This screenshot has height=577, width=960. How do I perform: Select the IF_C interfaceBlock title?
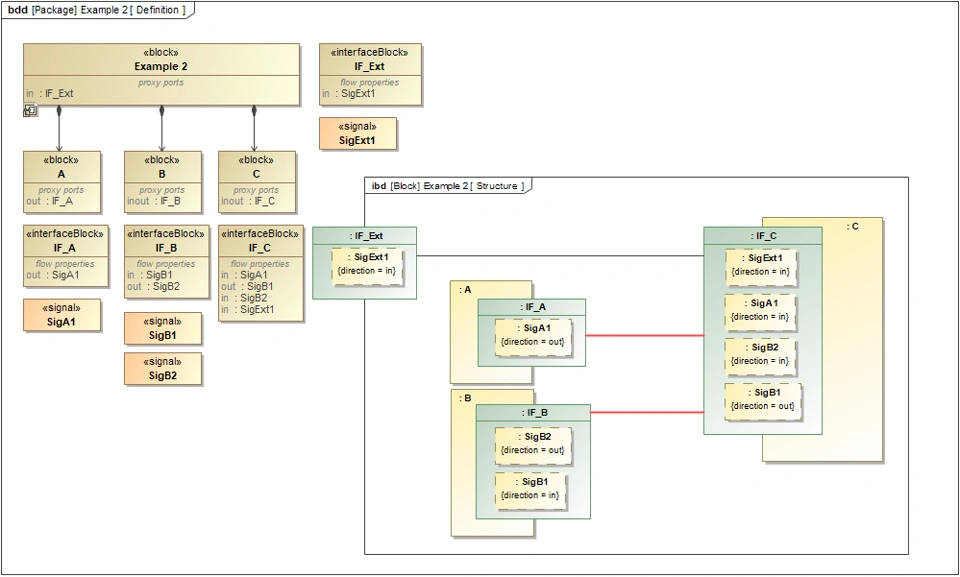coord(260,247)
